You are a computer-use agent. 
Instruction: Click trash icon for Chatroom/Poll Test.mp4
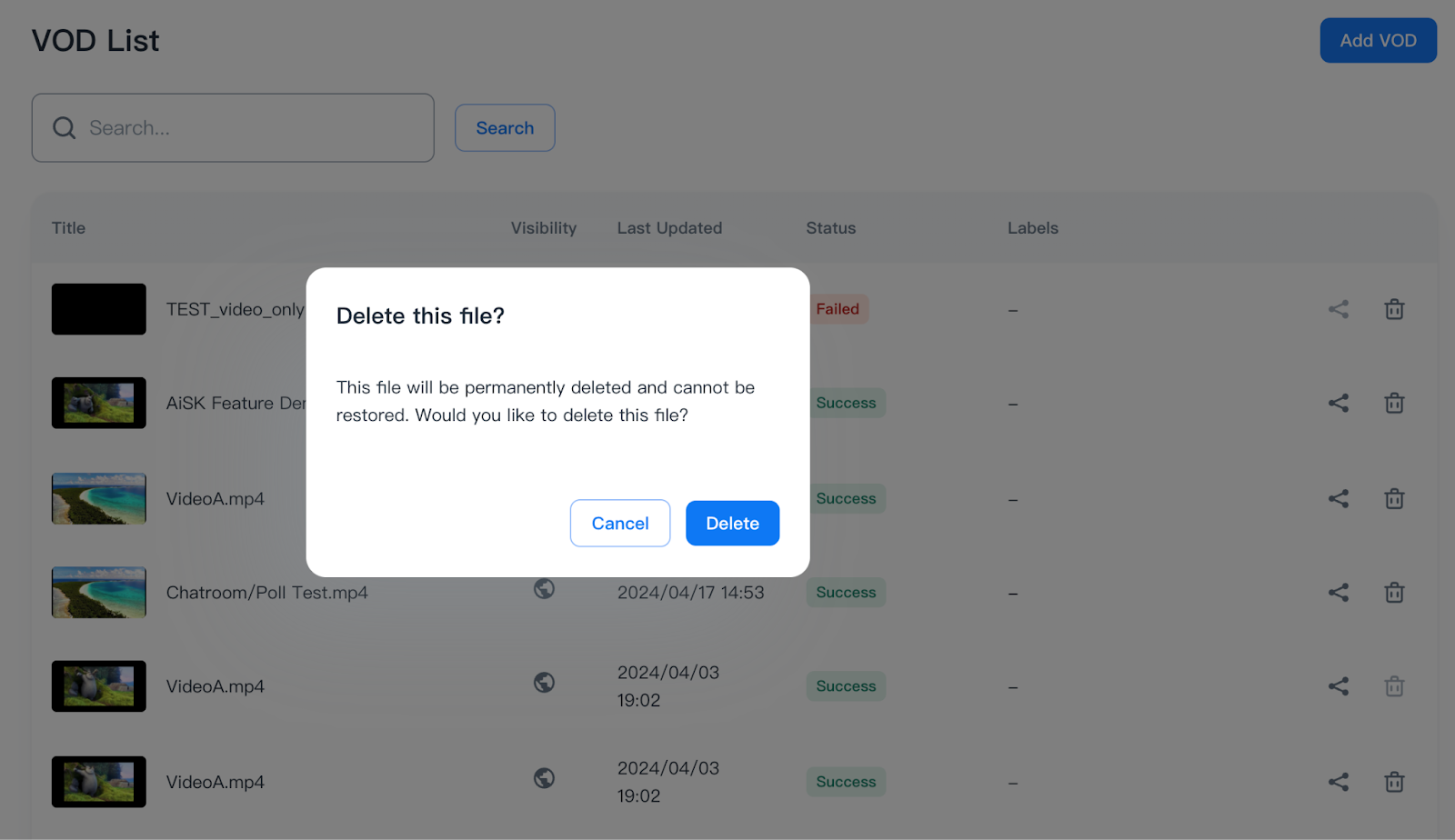click(x=1394, y=593)
